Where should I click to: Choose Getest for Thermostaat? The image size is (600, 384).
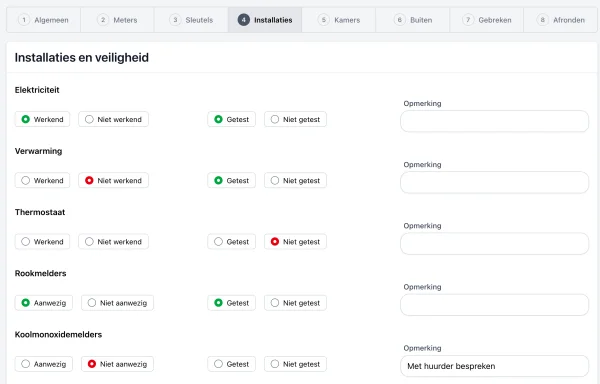[x=232, y=242]
